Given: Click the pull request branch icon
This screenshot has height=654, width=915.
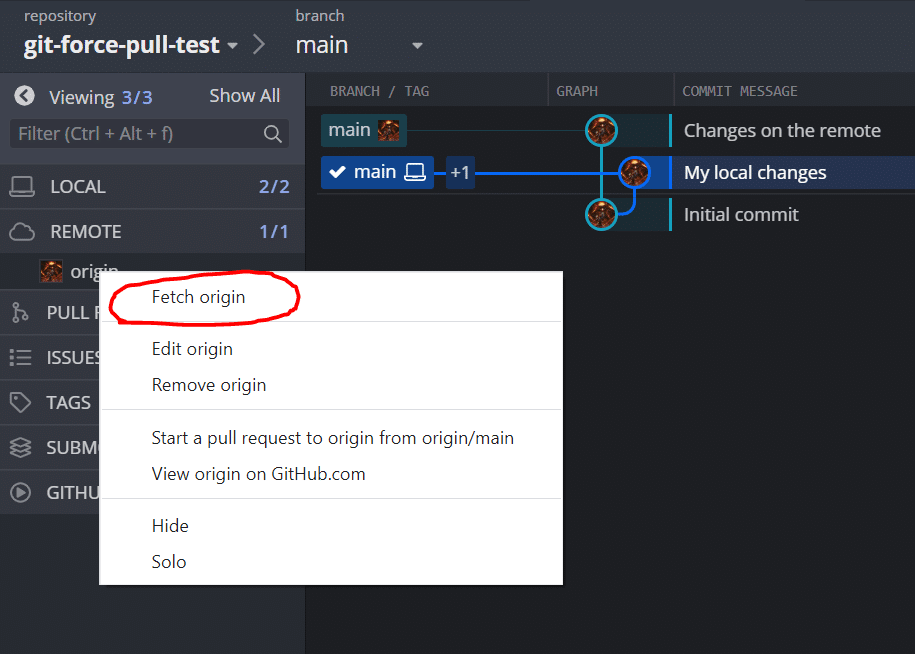Looking at the screenshot, I should click(x=20, y=313).
